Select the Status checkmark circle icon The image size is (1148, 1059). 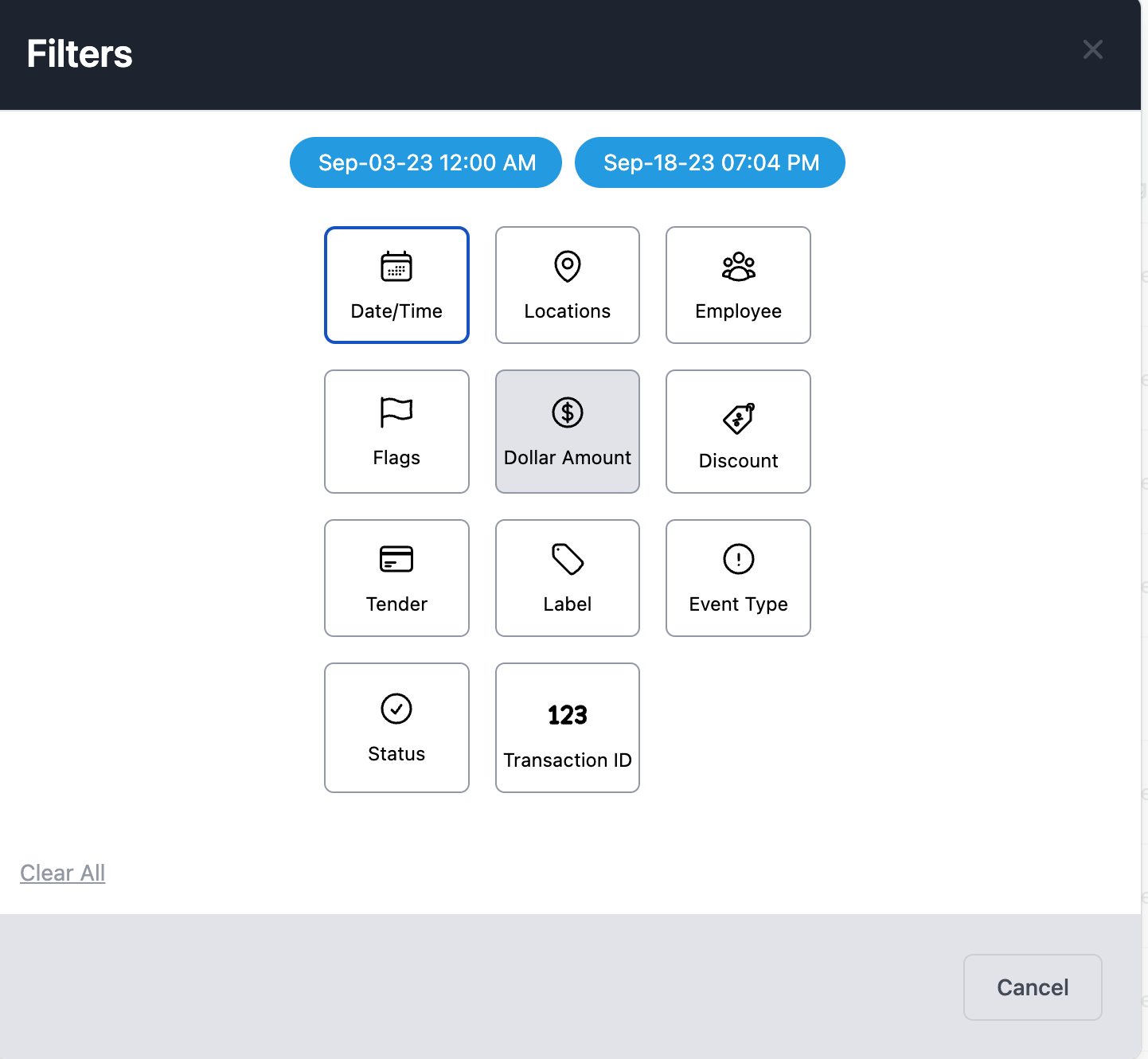coord(396,709)
